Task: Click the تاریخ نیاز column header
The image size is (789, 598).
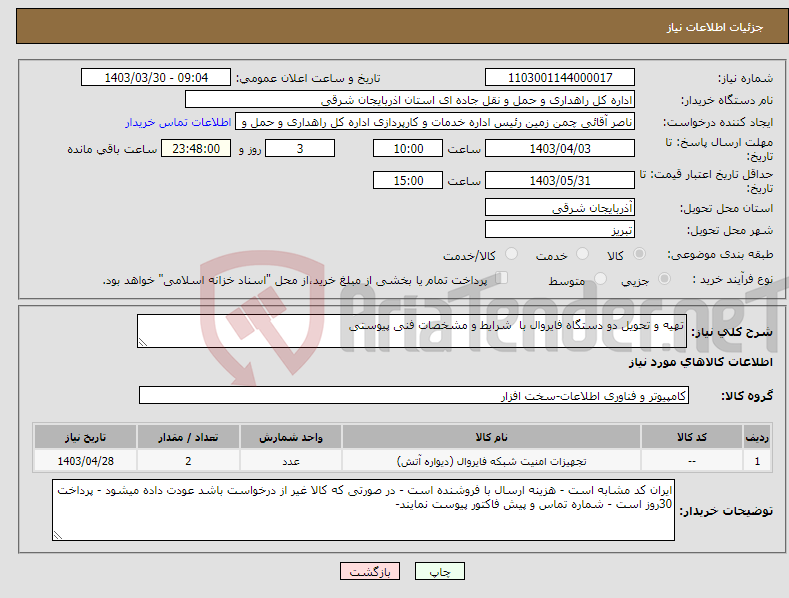Action: pos(85,437)
